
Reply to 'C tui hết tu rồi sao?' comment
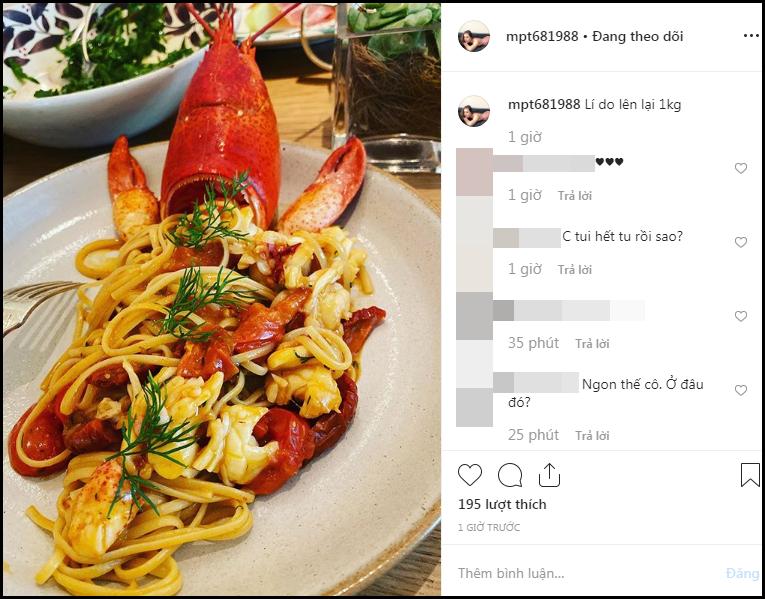coord(575,270)
